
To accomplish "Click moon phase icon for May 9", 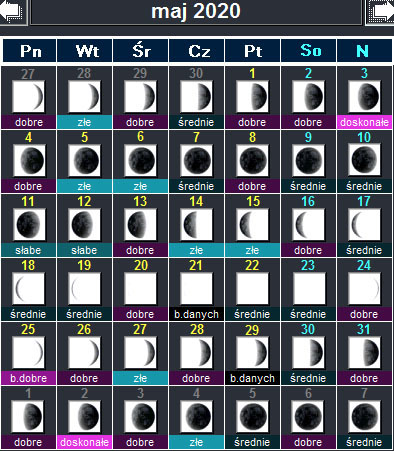I will tap(308, 160).
